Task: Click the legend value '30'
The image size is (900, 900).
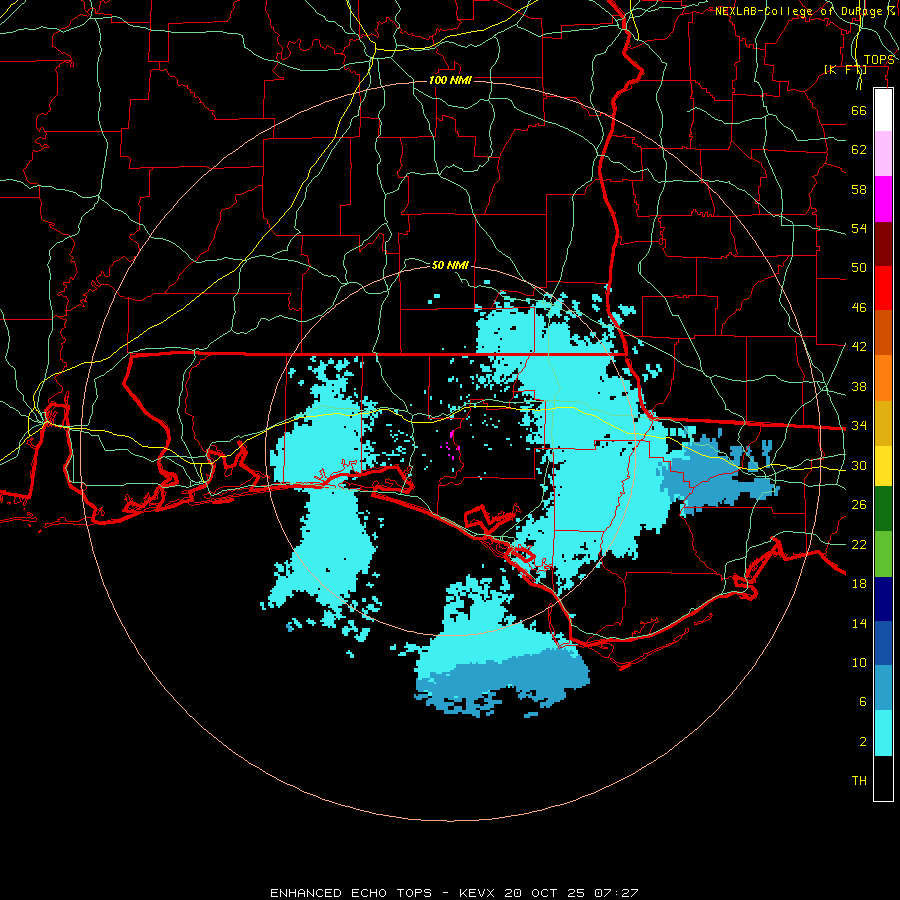Action: click(x=859, y=465)
